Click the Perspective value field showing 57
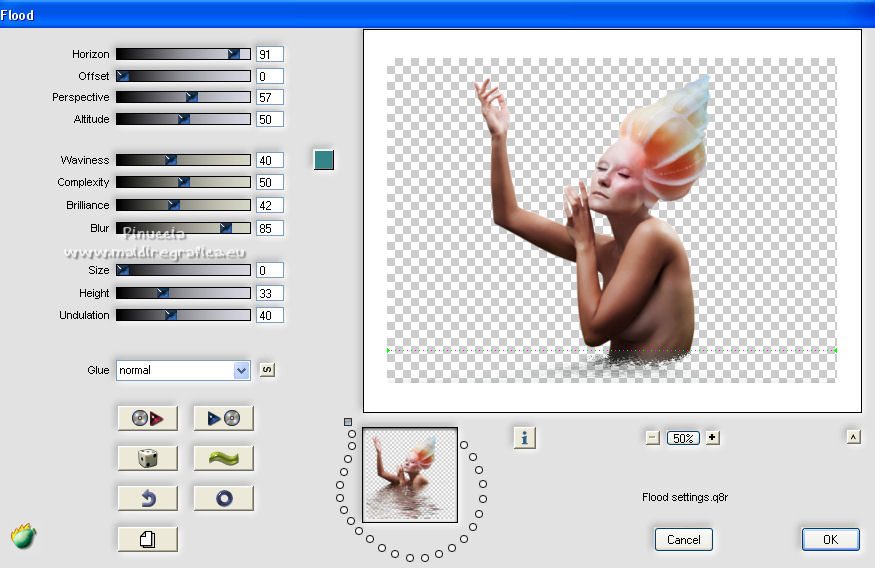This screenshot has width=875, height=568. coord(270,97)
